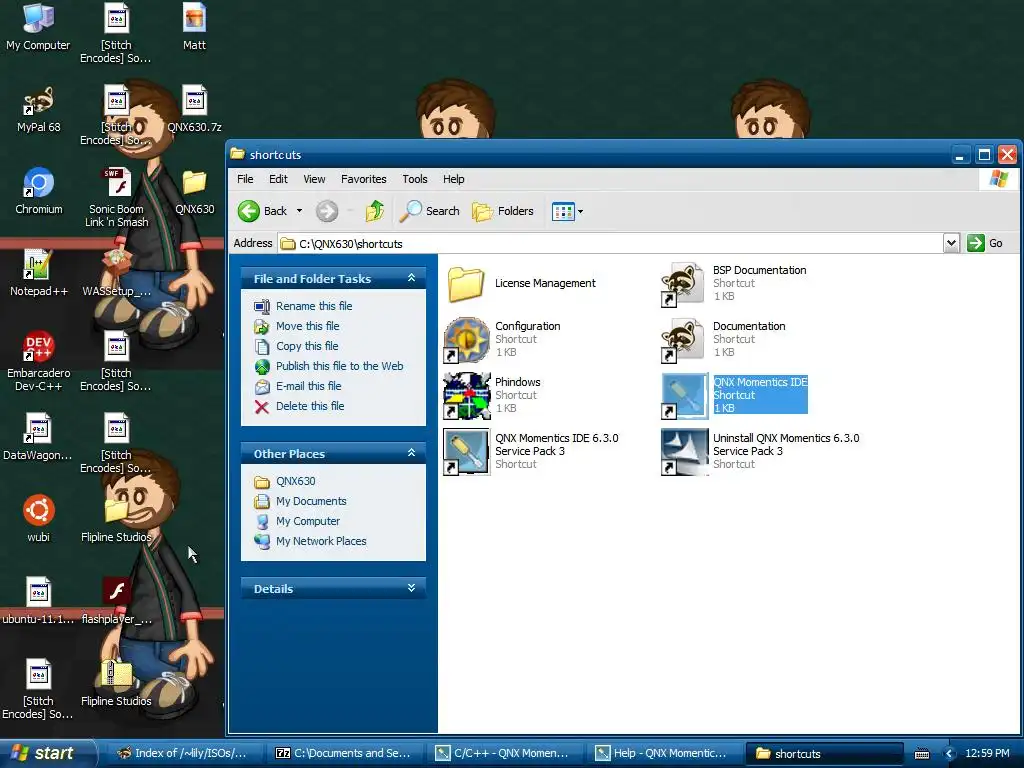1024x768 pixels.
Task: Toggle the Folders pane
Action: coord(503,211)
